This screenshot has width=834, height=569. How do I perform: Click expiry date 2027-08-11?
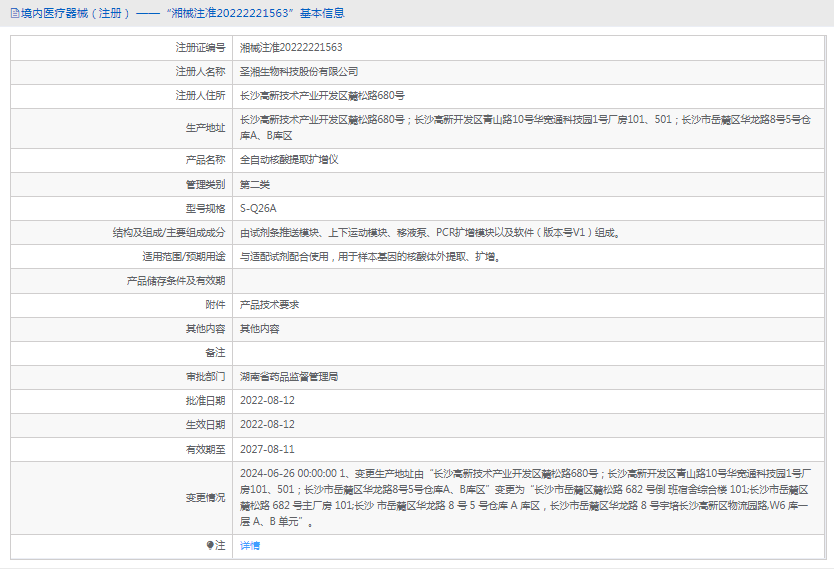click(x=267, y=449)
